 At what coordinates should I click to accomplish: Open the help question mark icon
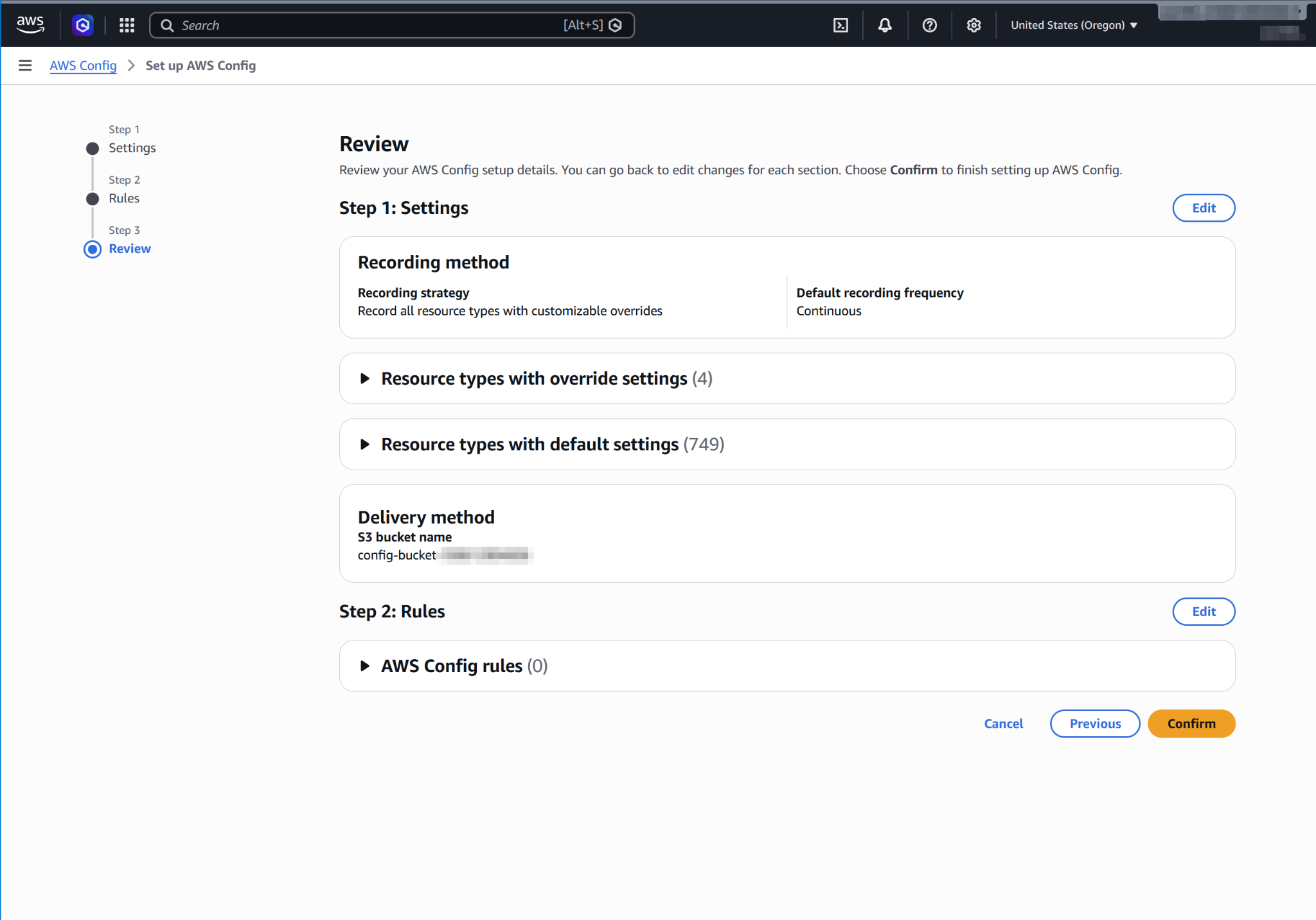(929, 25)
